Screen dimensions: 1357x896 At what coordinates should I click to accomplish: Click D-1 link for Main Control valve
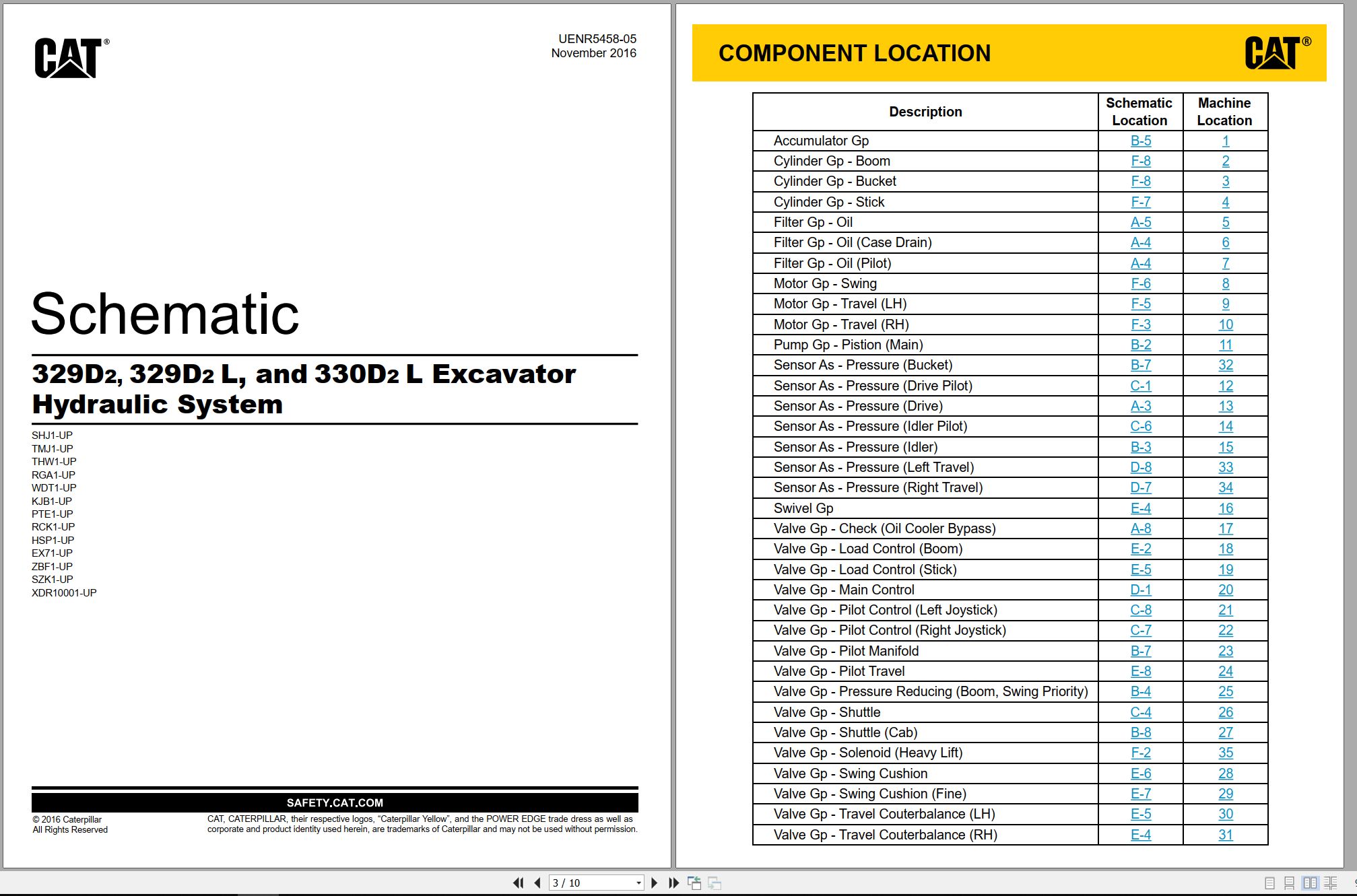pyautogui.click(x=1141, y=590)
